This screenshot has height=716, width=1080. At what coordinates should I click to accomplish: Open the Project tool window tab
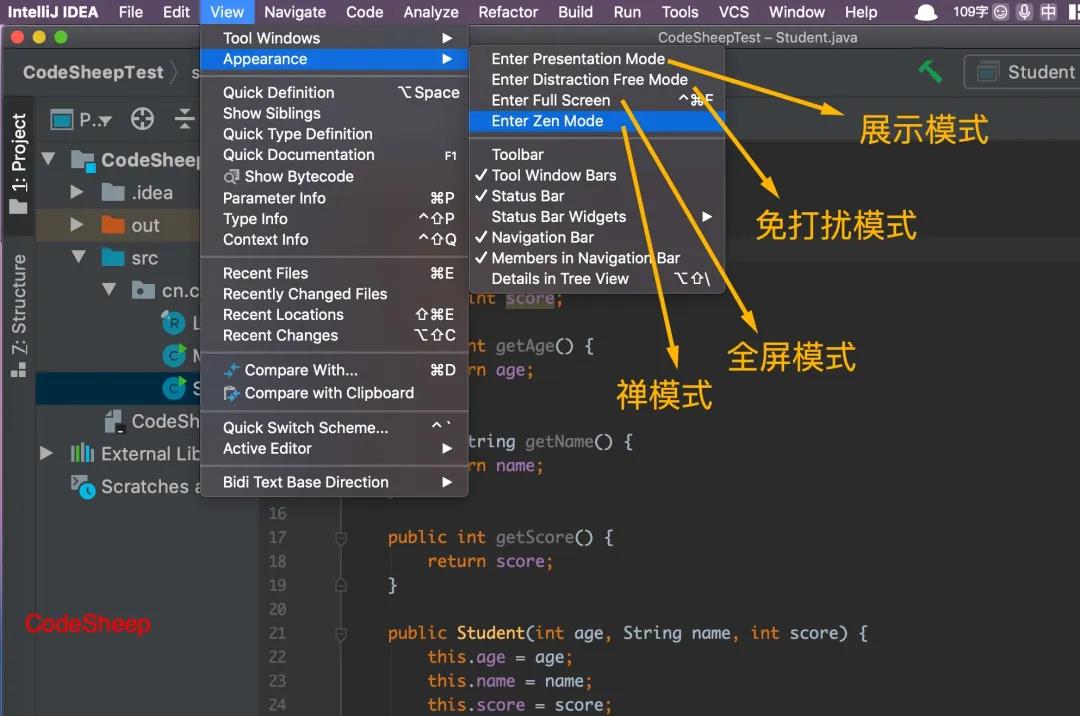point(19,164)
